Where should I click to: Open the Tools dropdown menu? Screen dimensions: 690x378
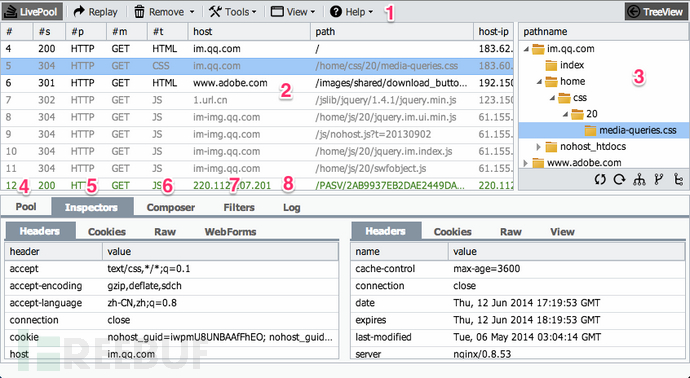tap(233, 12)
